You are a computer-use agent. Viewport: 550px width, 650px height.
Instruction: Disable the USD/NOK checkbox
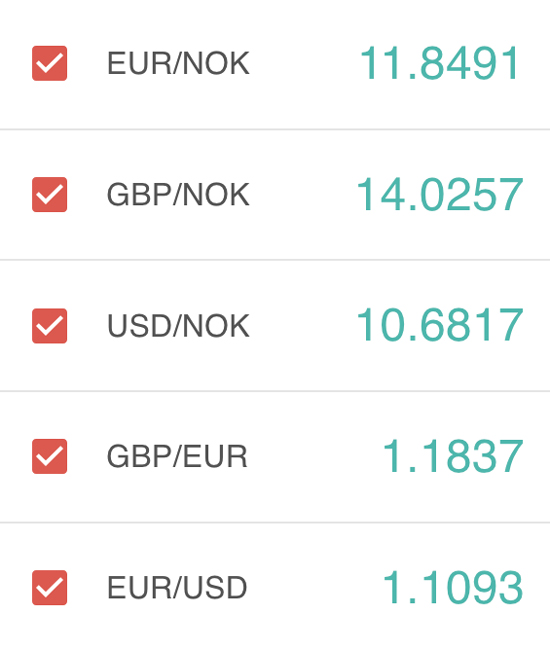pyautogui.click(x=50, y=326)
